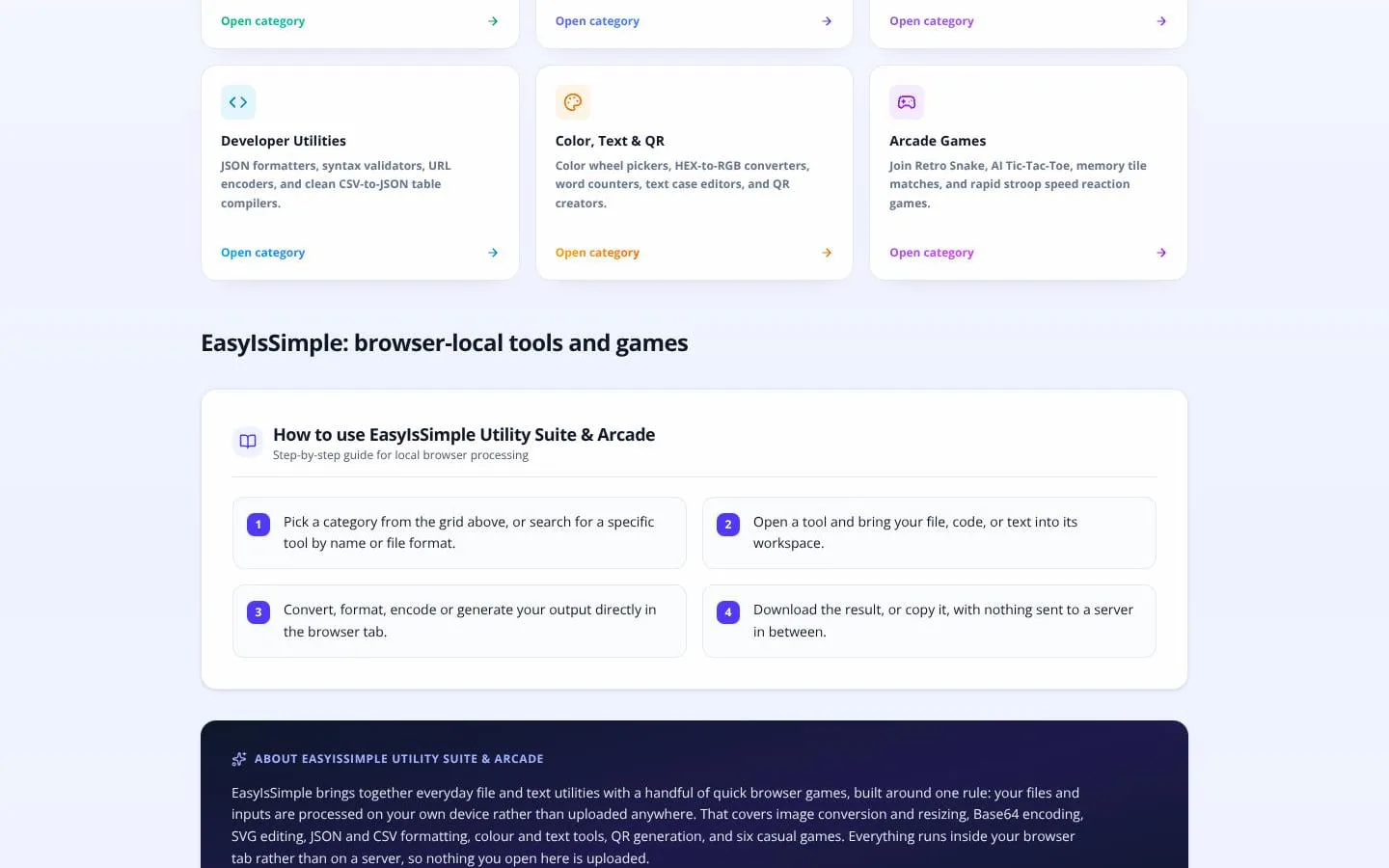
Task: Click the "Color, Text & QR" card title
Action: tap(610, 141)
